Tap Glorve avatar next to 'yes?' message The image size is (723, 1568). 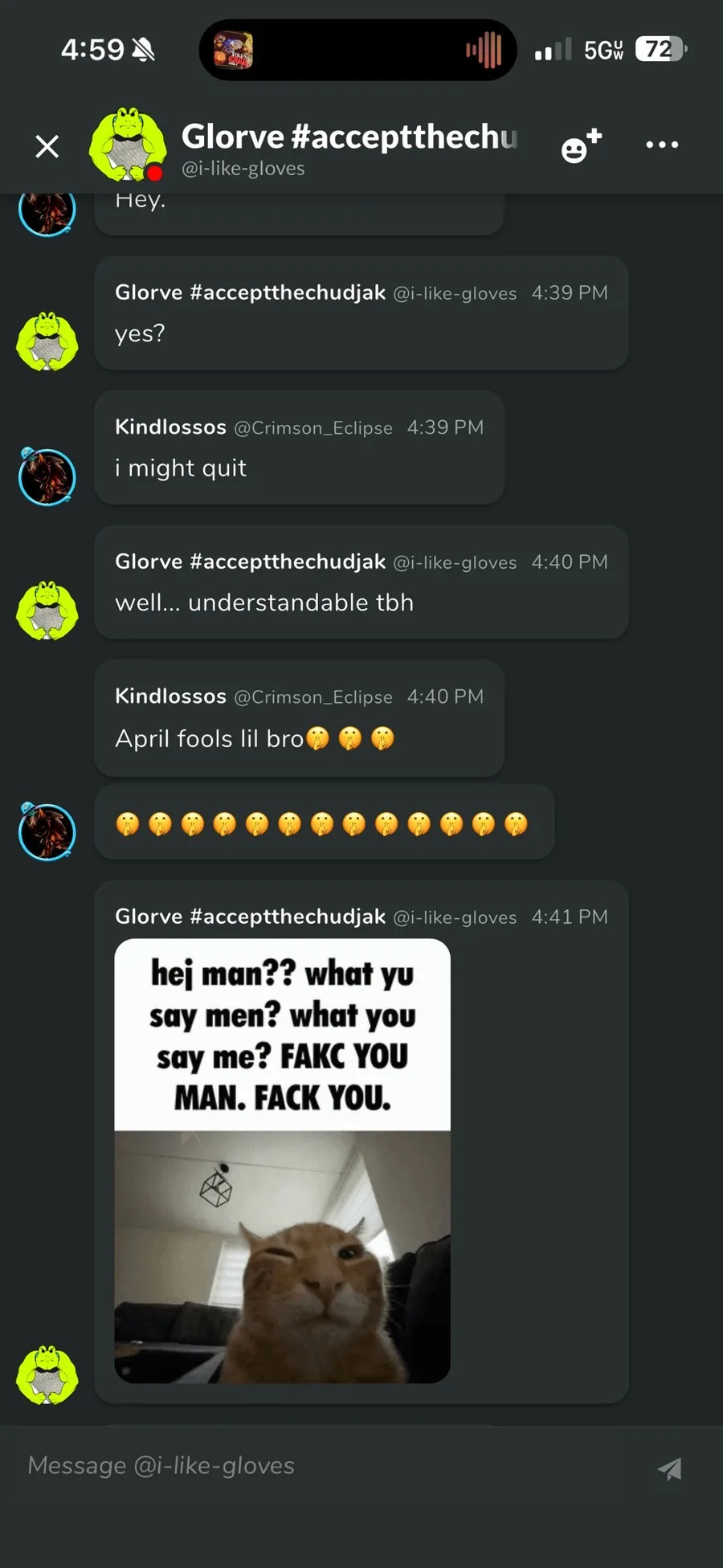tap(47, 341)
